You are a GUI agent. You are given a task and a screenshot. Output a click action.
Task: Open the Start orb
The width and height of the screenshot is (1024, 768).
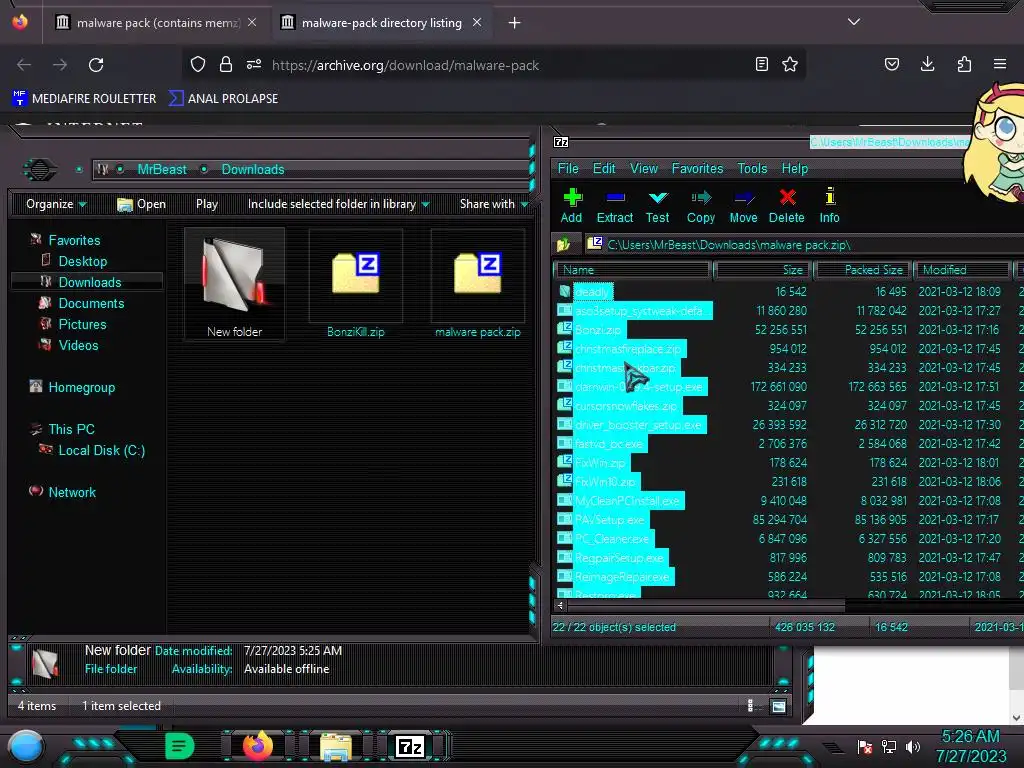26,746
